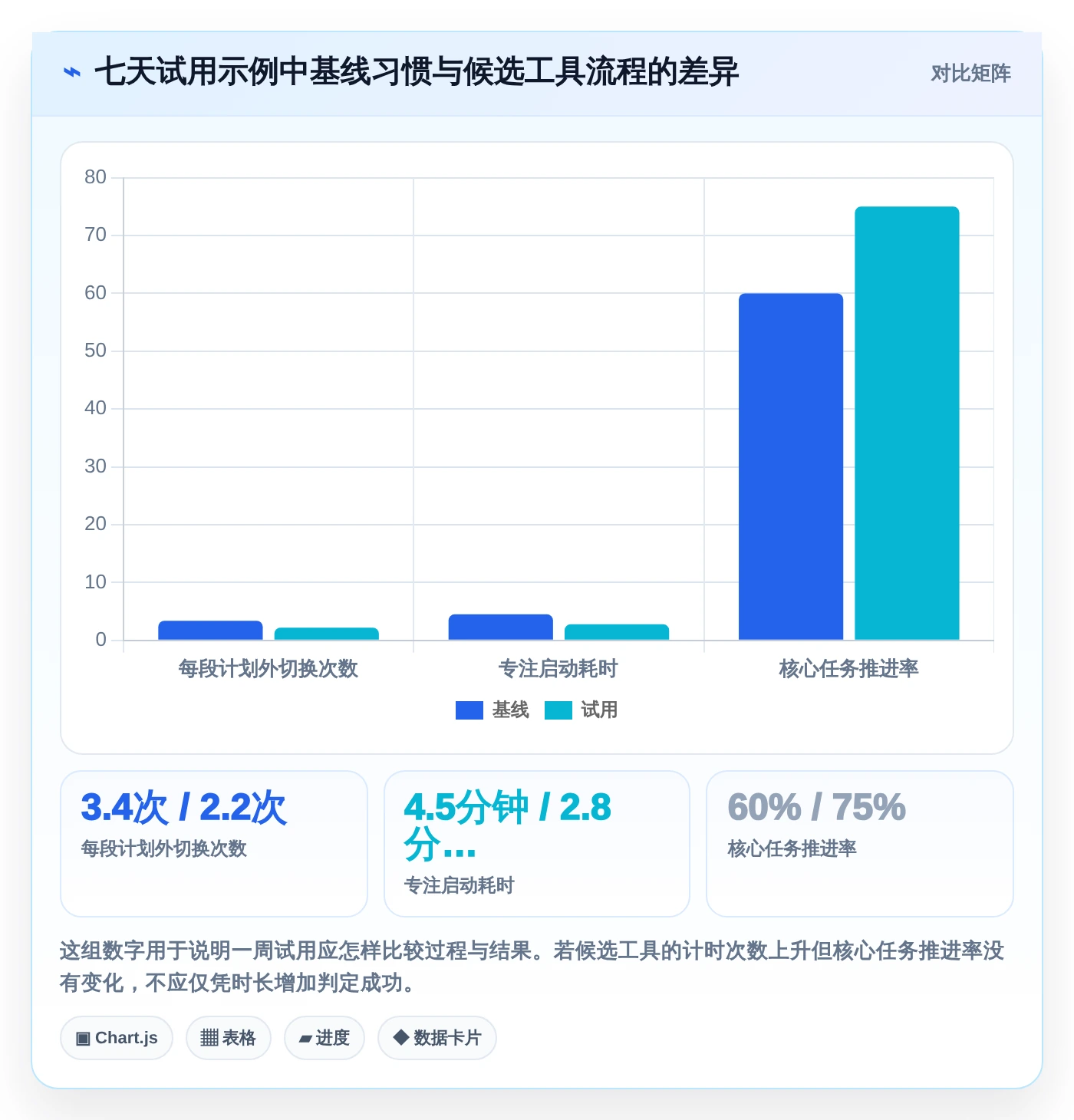The image size is (1074, 1120).
Task: Click the 专注启动耗时 caption in the data card
Action: (x=460, y=885)
